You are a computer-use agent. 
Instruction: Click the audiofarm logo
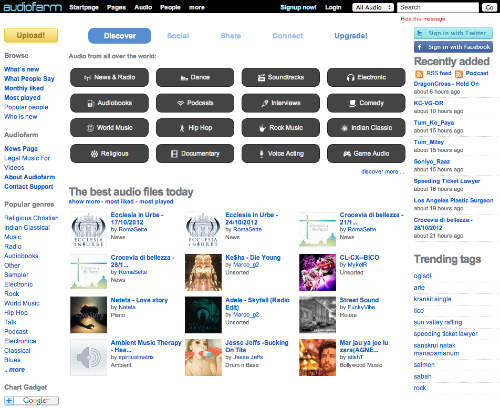coord(33,7)
